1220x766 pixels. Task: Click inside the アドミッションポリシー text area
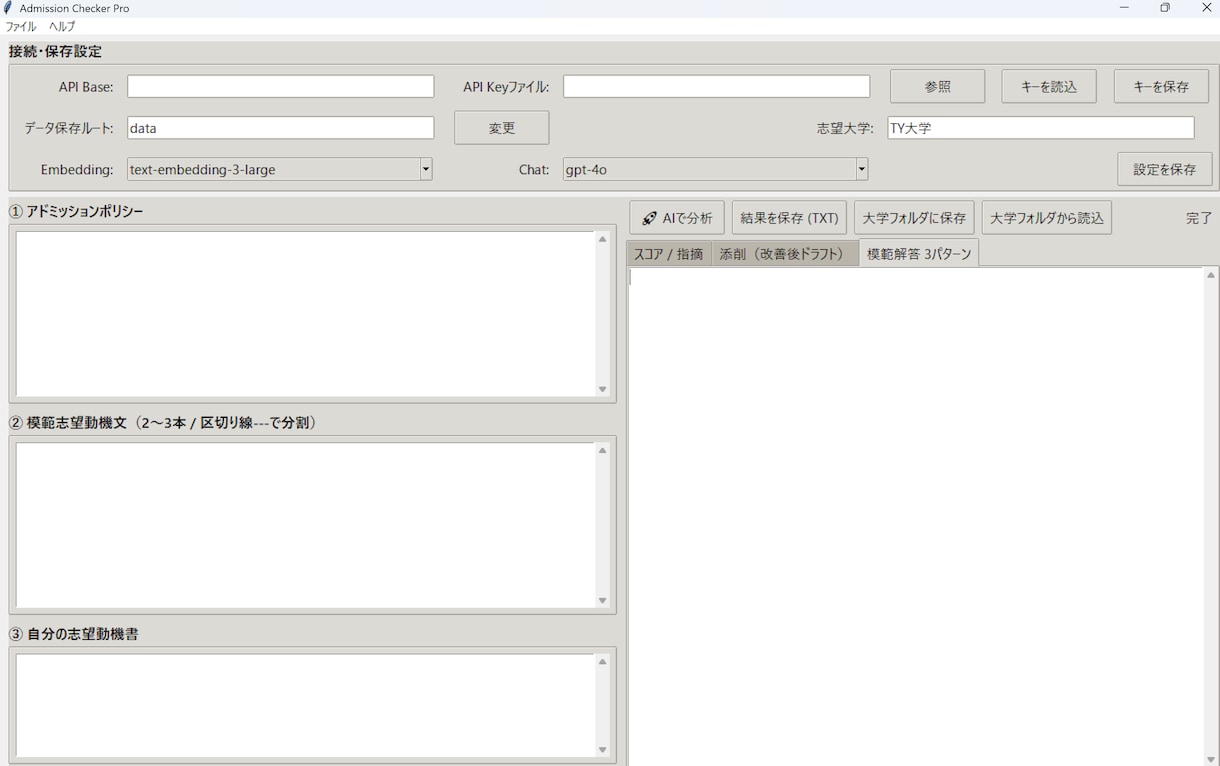[x=305, y=314]
